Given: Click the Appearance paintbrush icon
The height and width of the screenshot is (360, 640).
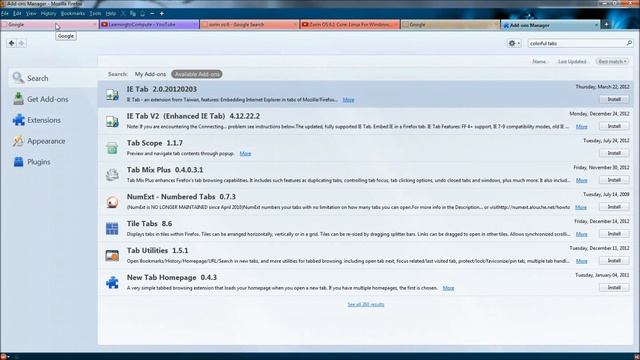Looking at the screenshot, I should point(18,141).
